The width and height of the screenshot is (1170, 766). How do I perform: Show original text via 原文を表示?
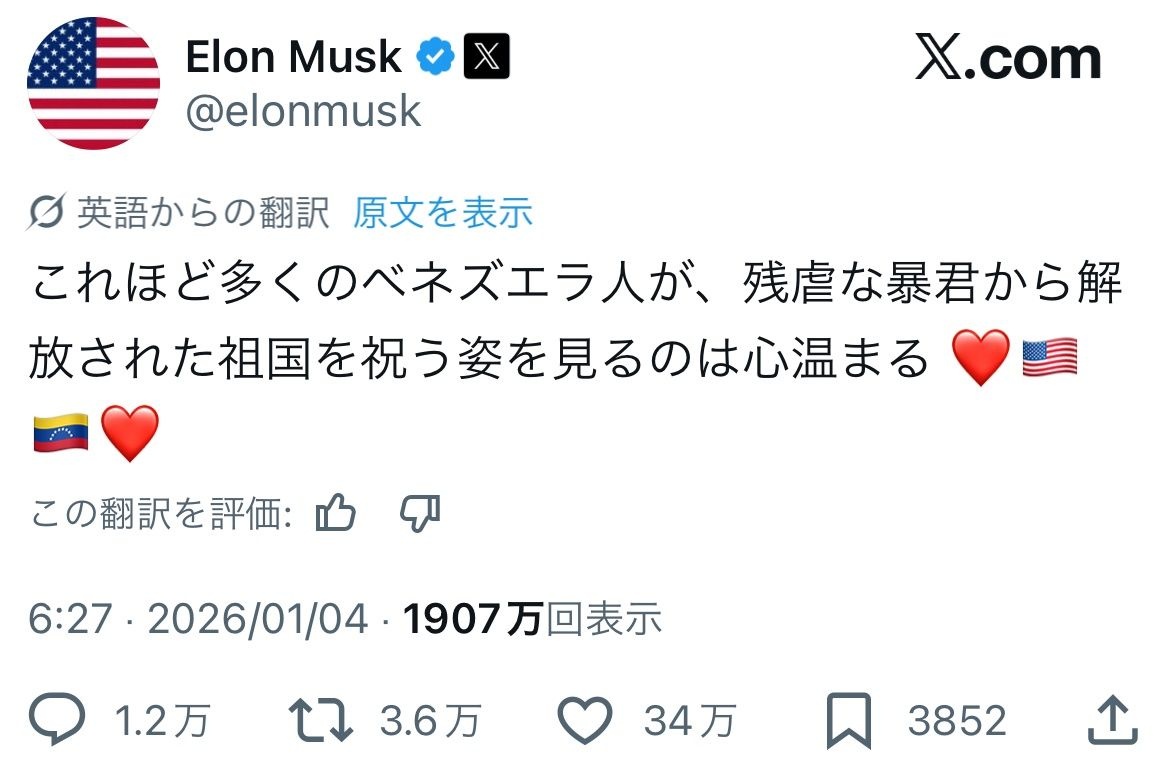443,213
